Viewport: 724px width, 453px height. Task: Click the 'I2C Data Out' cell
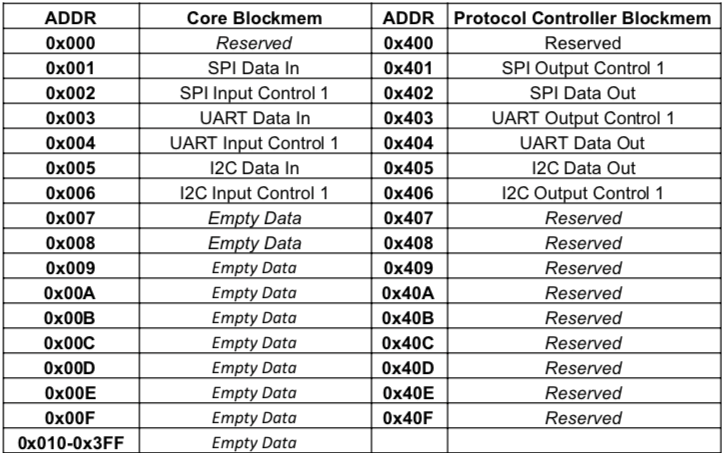[583, 168]
